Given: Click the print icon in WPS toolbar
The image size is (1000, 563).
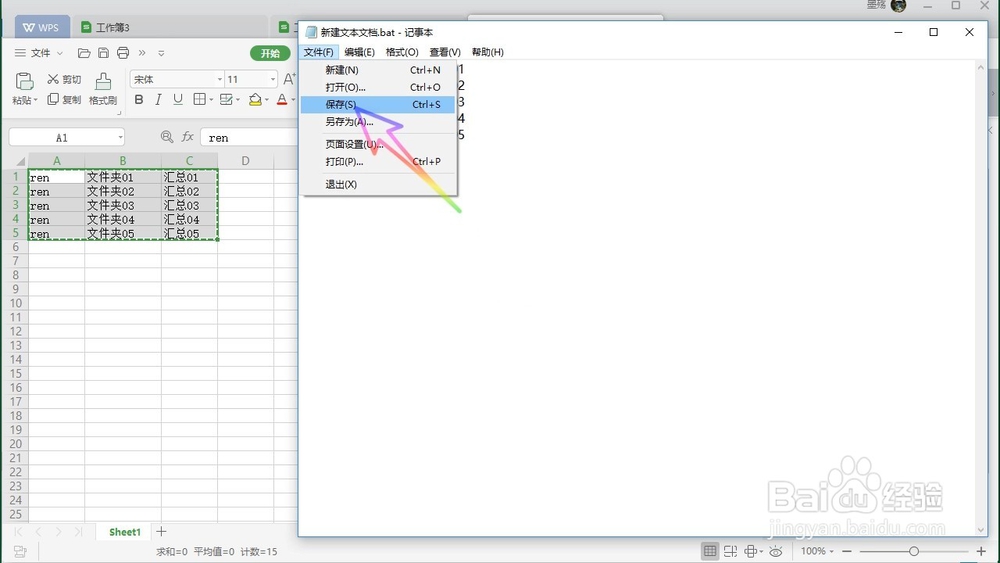Looking at the screenshot, I should [123, 53].
